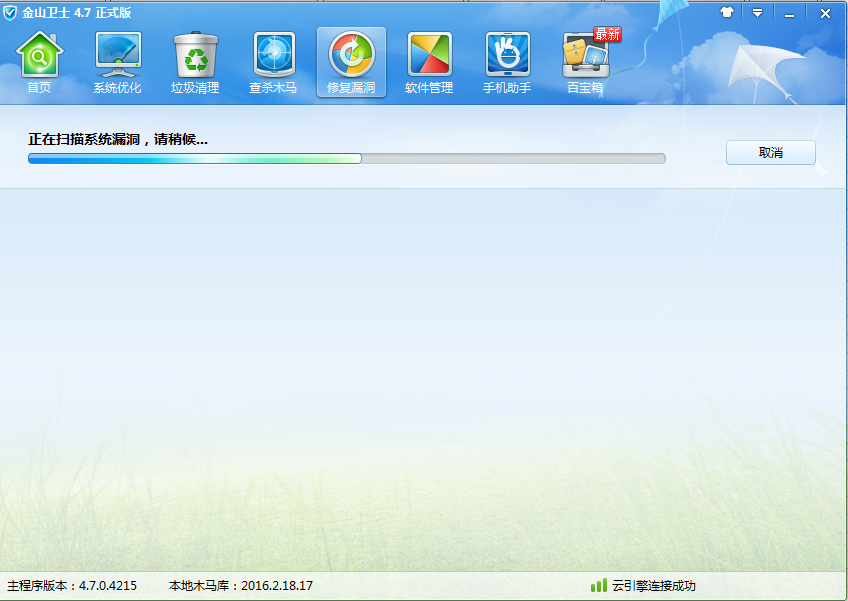Click the vulnerability scan progress bar

coord(346,158)
